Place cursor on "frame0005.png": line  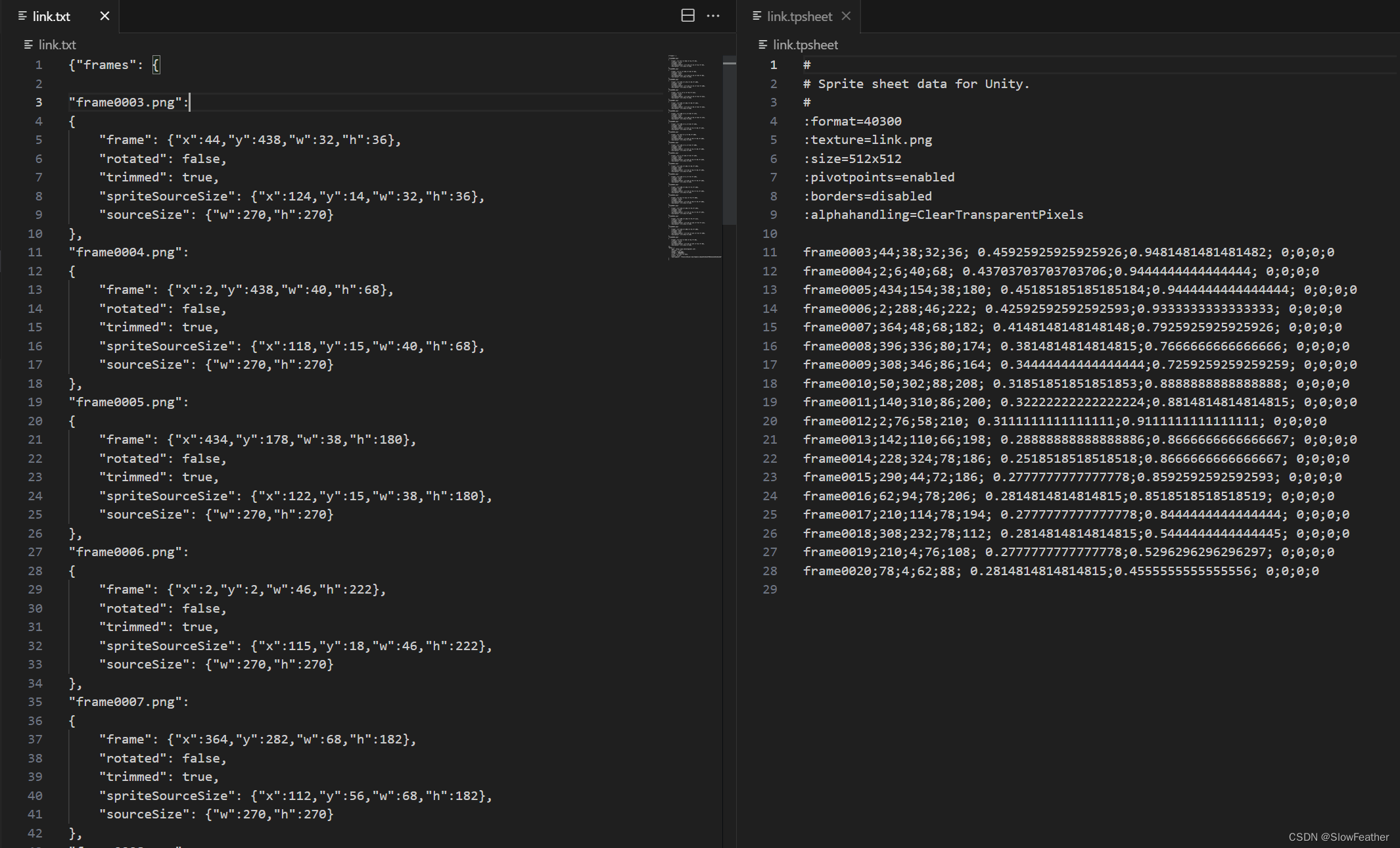pyautogui.click(x=129, y=402)
